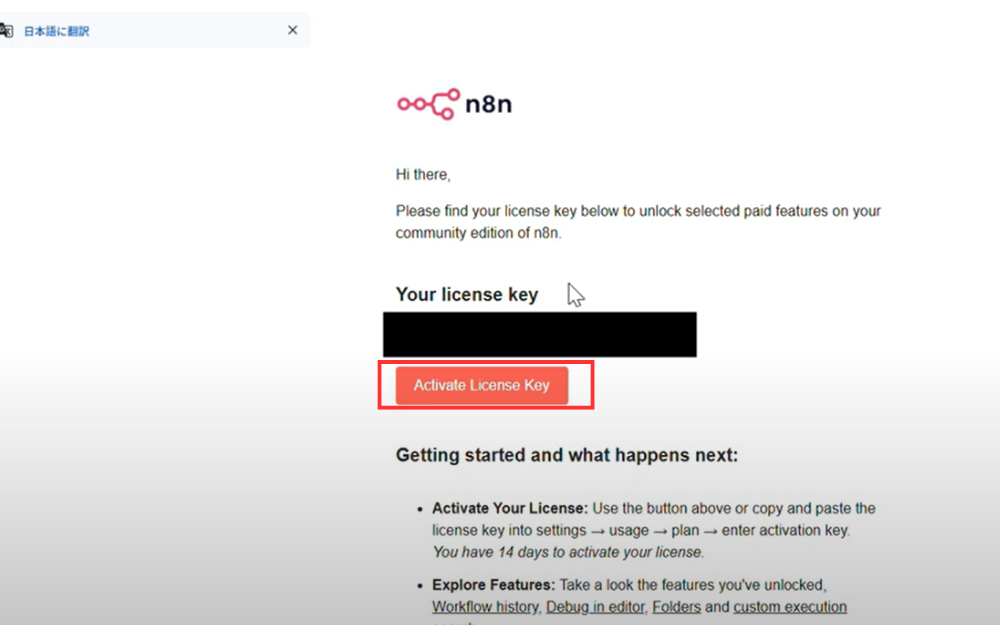Click the community edition of n8n text
Image resolution: width=1000 pixels, height=625 pixels.
478,233
